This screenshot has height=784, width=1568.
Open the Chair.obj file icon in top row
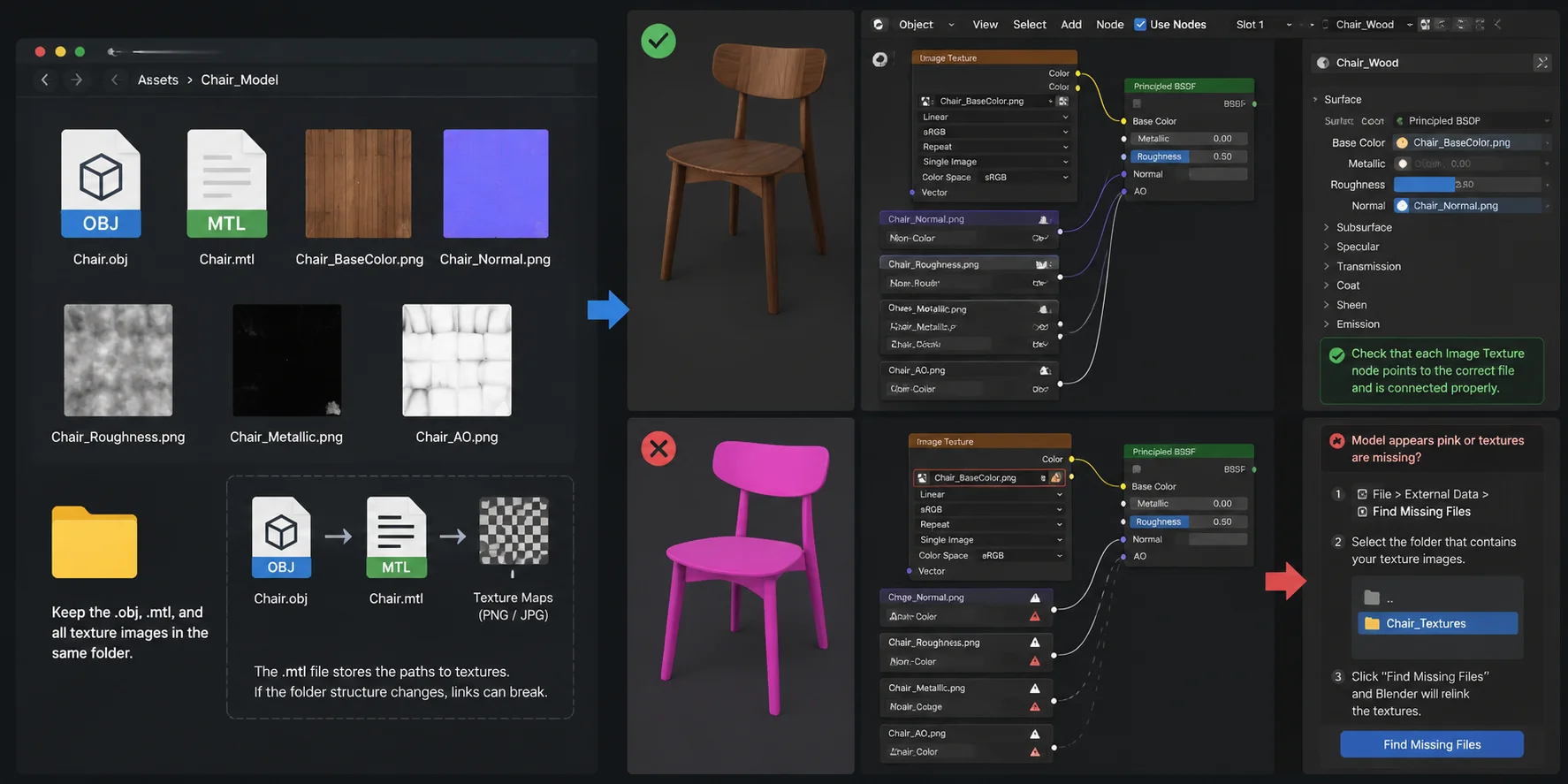[x=101, y=183]
